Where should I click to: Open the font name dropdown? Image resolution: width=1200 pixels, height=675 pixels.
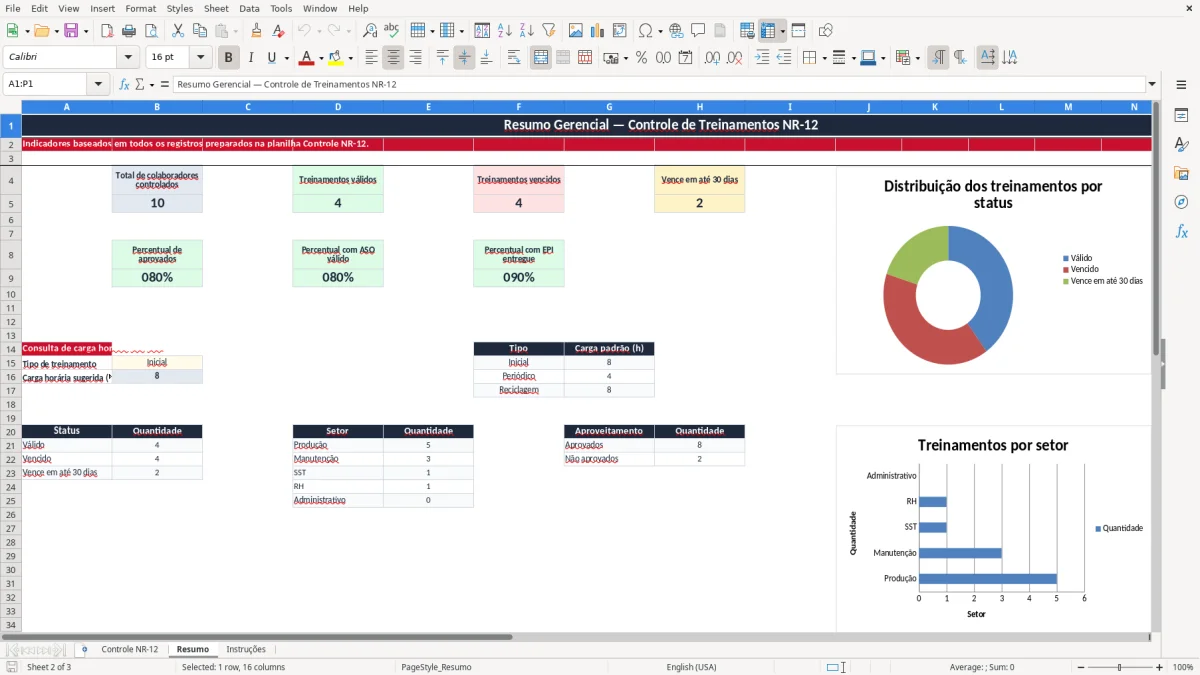pos(128,58)
